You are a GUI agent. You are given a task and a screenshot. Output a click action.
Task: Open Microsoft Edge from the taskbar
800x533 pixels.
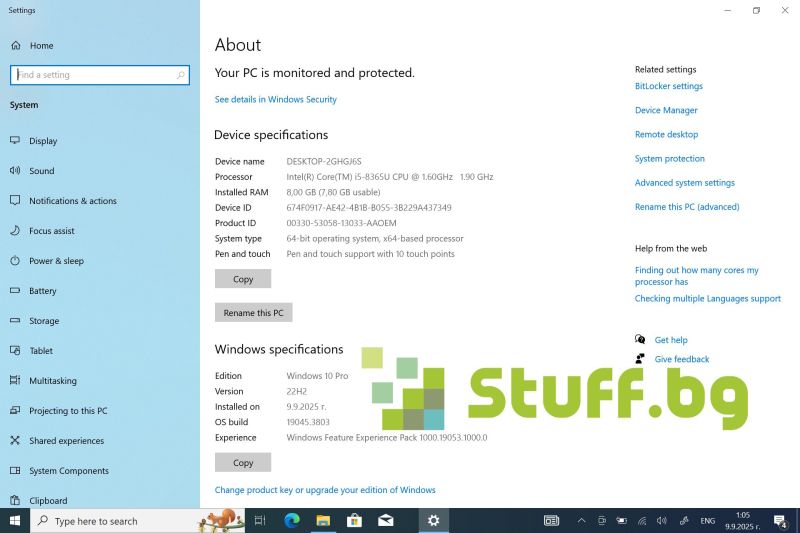click(292, 521)
